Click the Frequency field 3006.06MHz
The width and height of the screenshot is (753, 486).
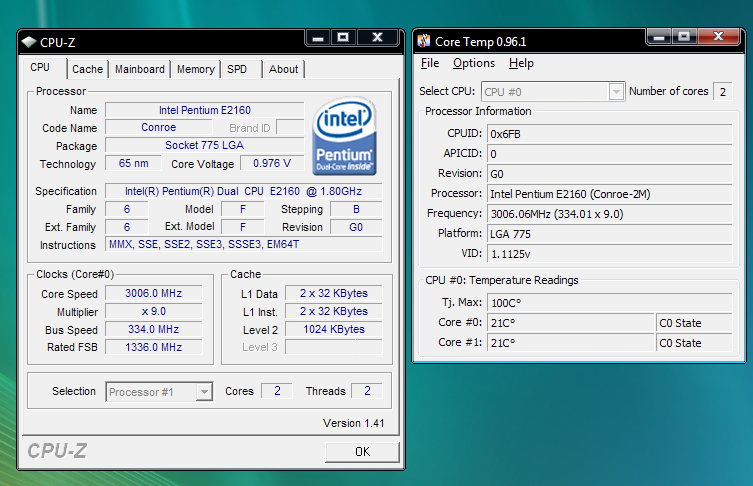point(609,214)
